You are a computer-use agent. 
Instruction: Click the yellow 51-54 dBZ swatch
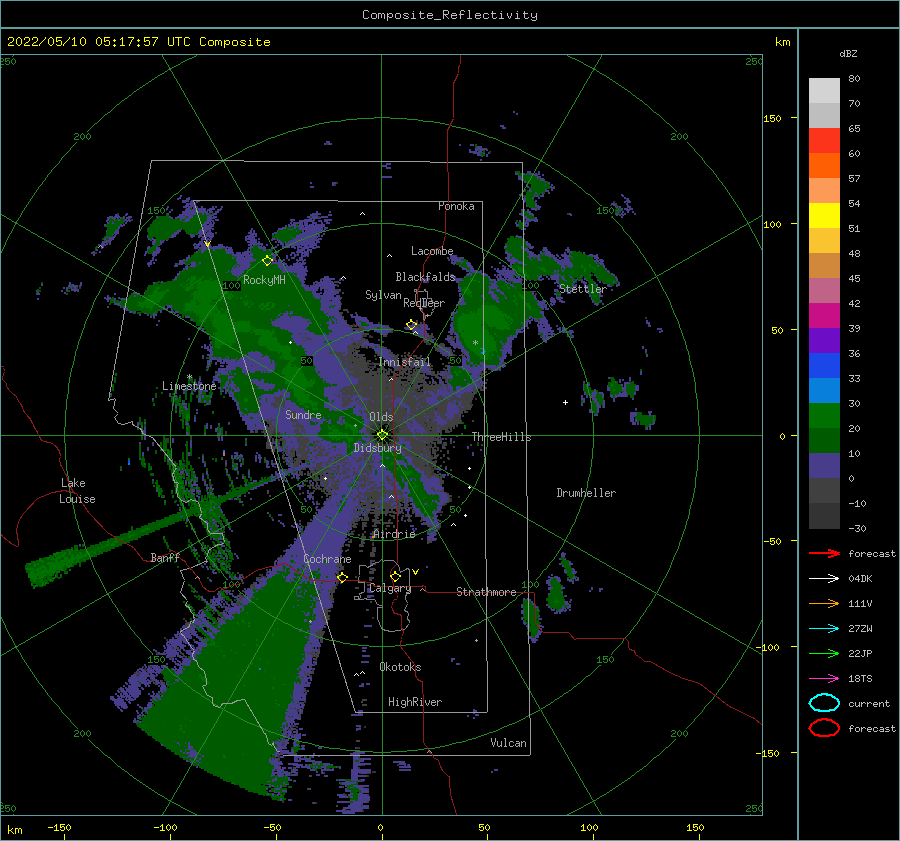click(824, 216)
